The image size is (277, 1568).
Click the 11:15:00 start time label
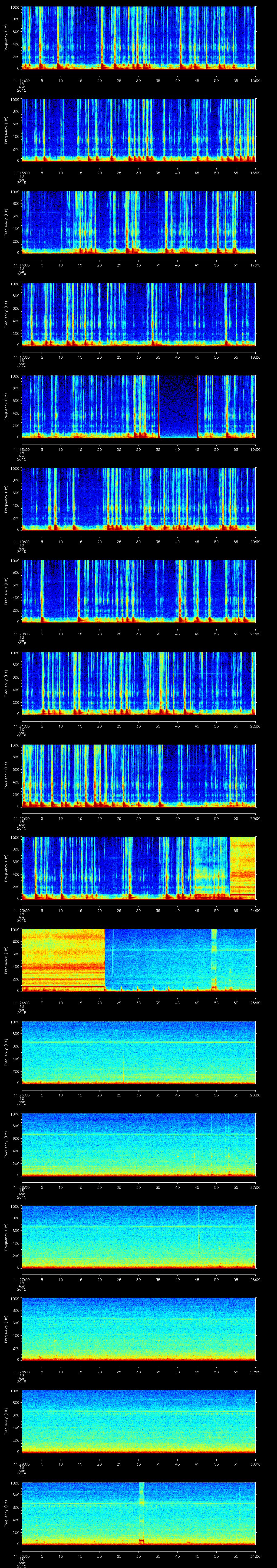(21, 173)
